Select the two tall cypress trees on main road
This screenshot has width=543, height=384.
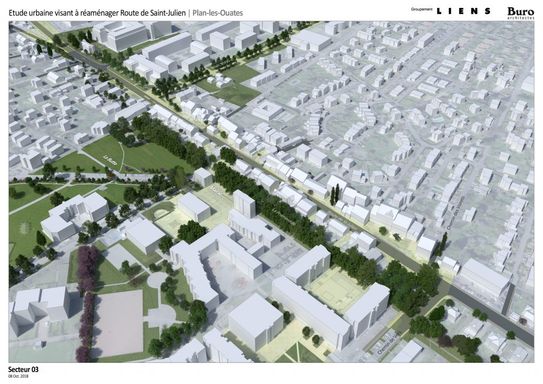(x=335, y=194)
